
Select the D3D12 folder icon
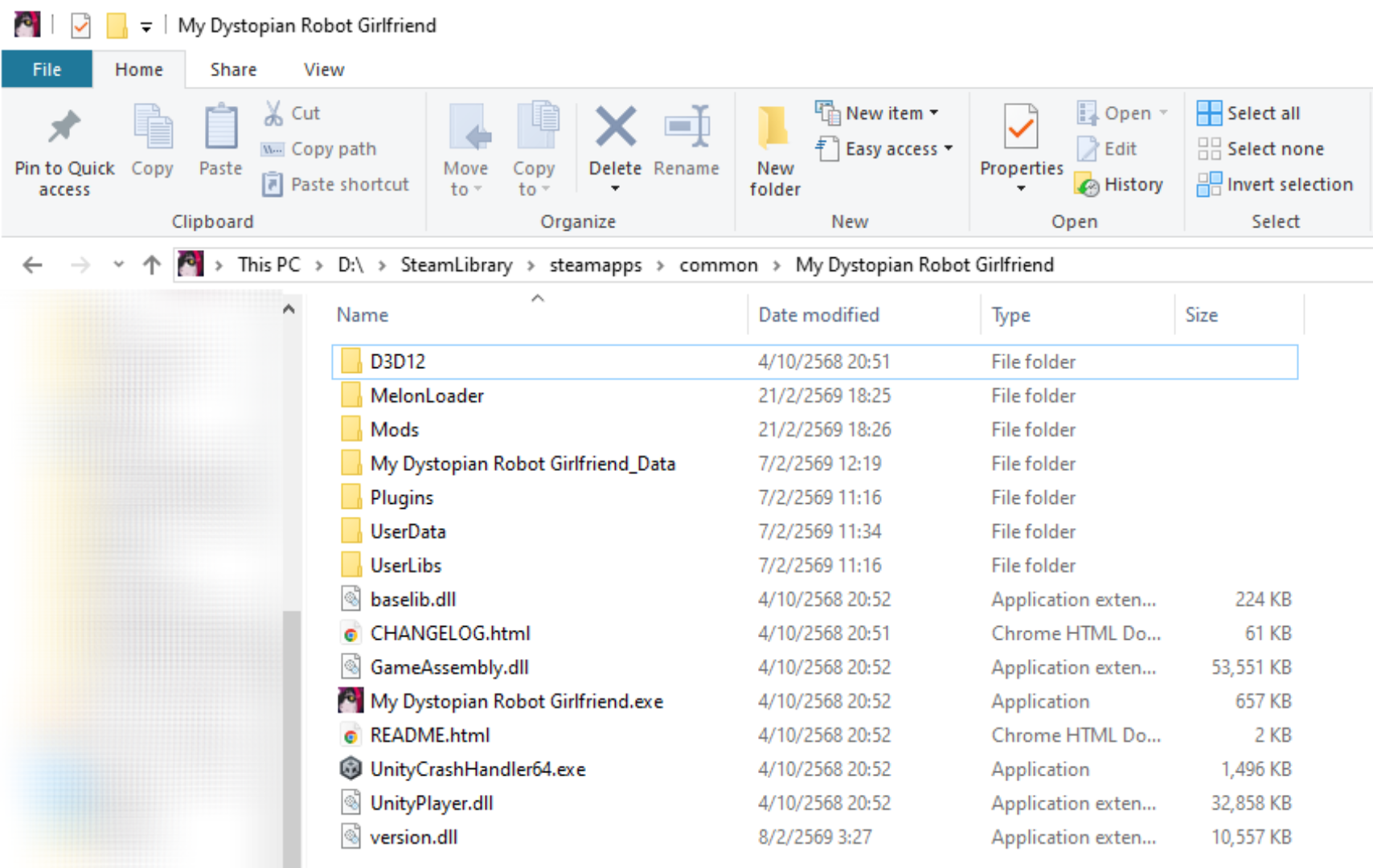[x=350, y=362]
